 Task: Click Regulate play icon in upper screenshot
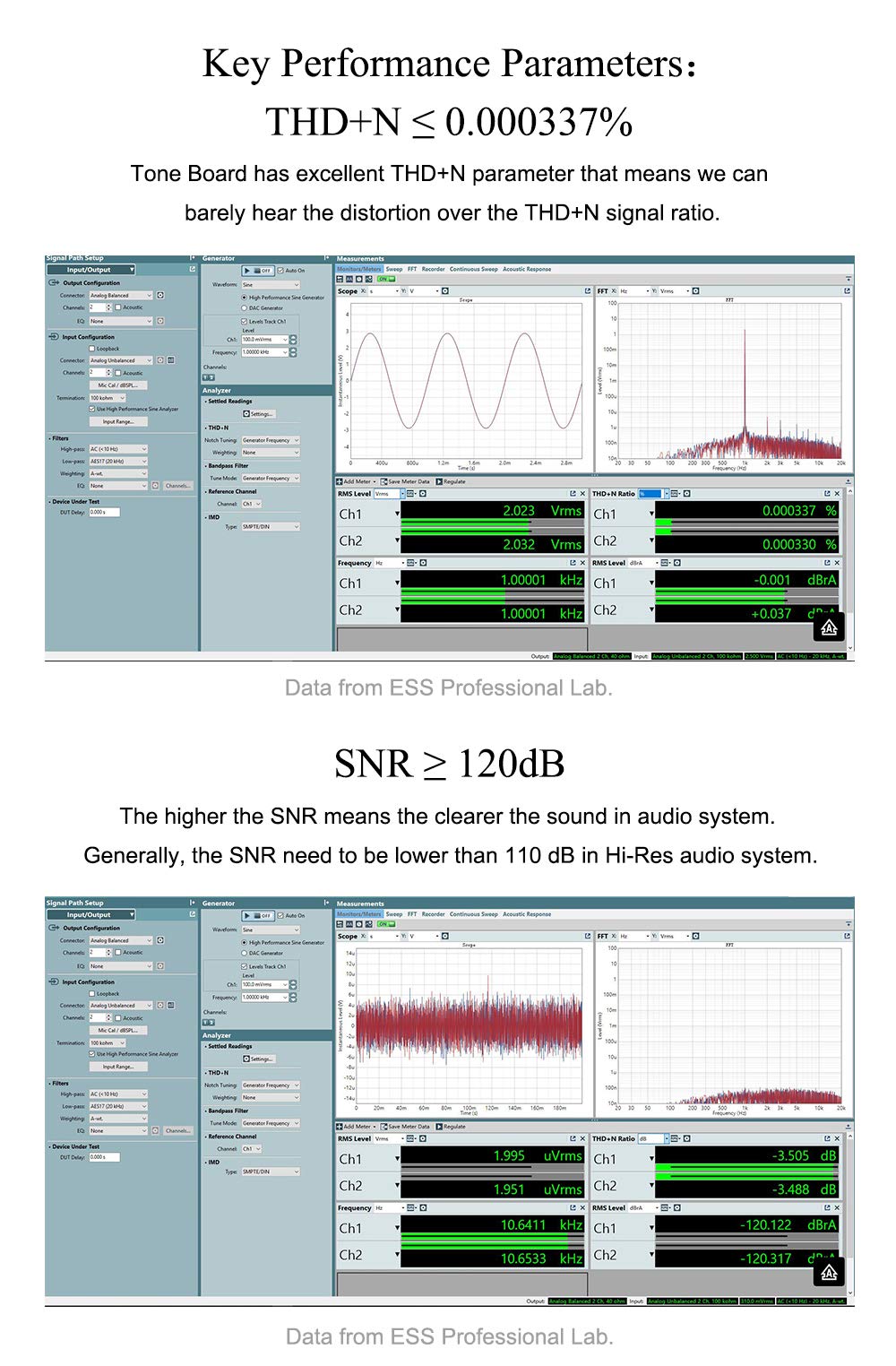click(439, 481)
